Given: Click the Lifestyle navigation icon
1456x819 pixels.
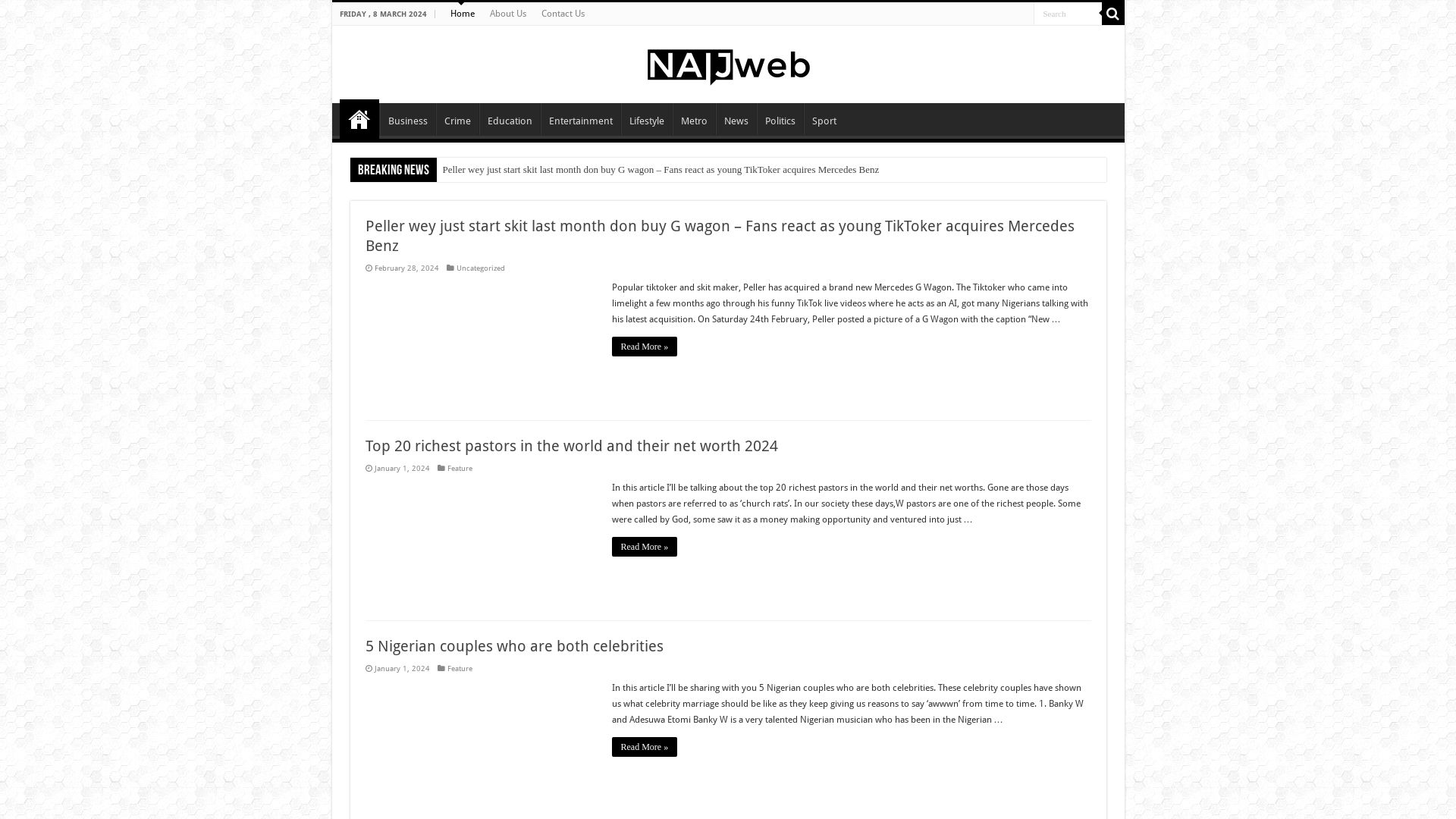Looking at the screenshot, I should 646,119.
